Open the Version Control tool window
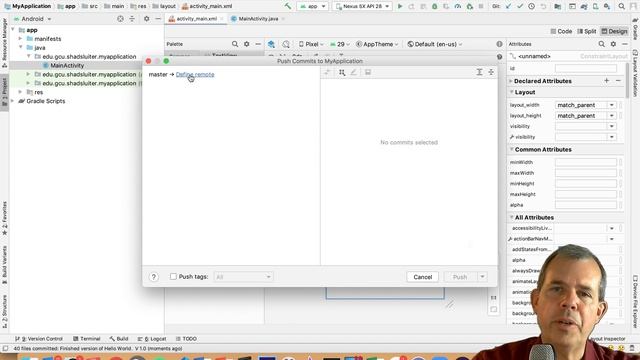The image size is (640, 360). coord(39,339)
